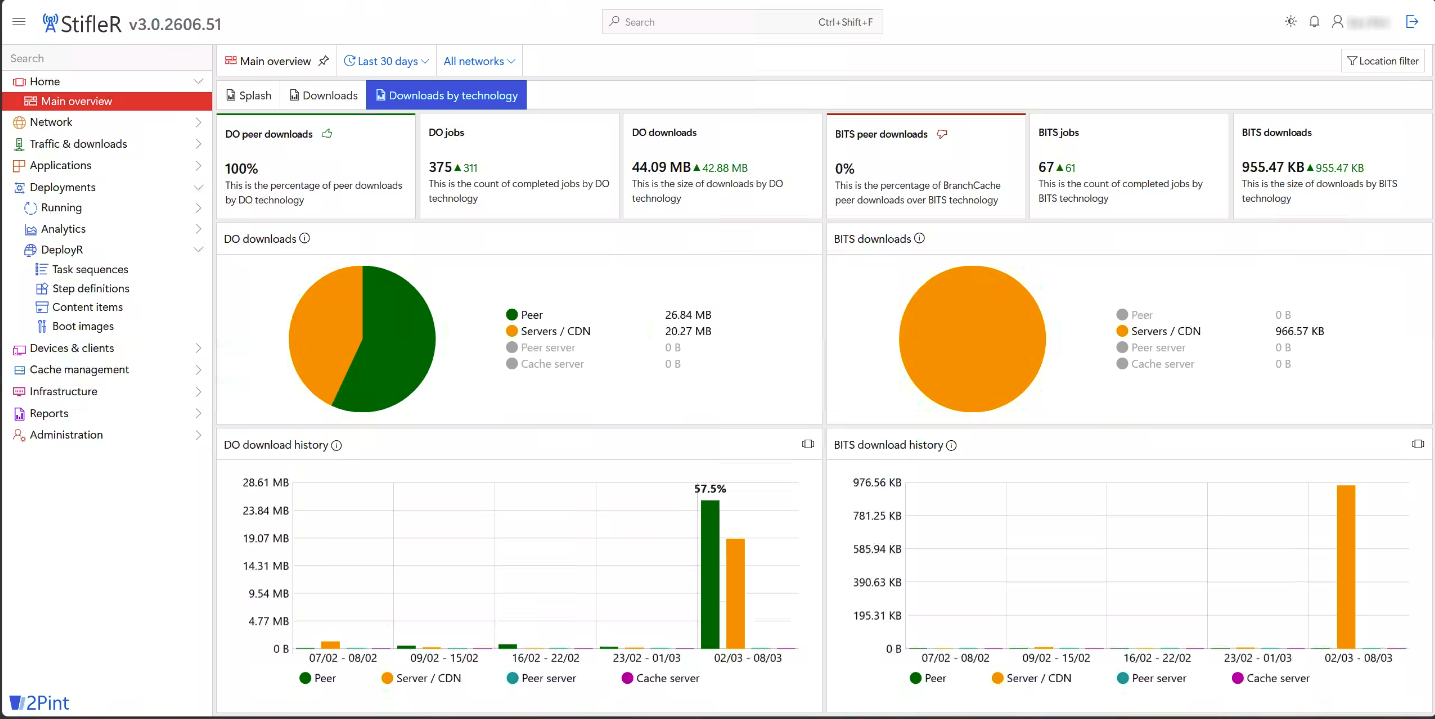Screen dimensions: 1435x719
Task: Toggle Peer server in DO history legend
Action: (x=540, y=678)
